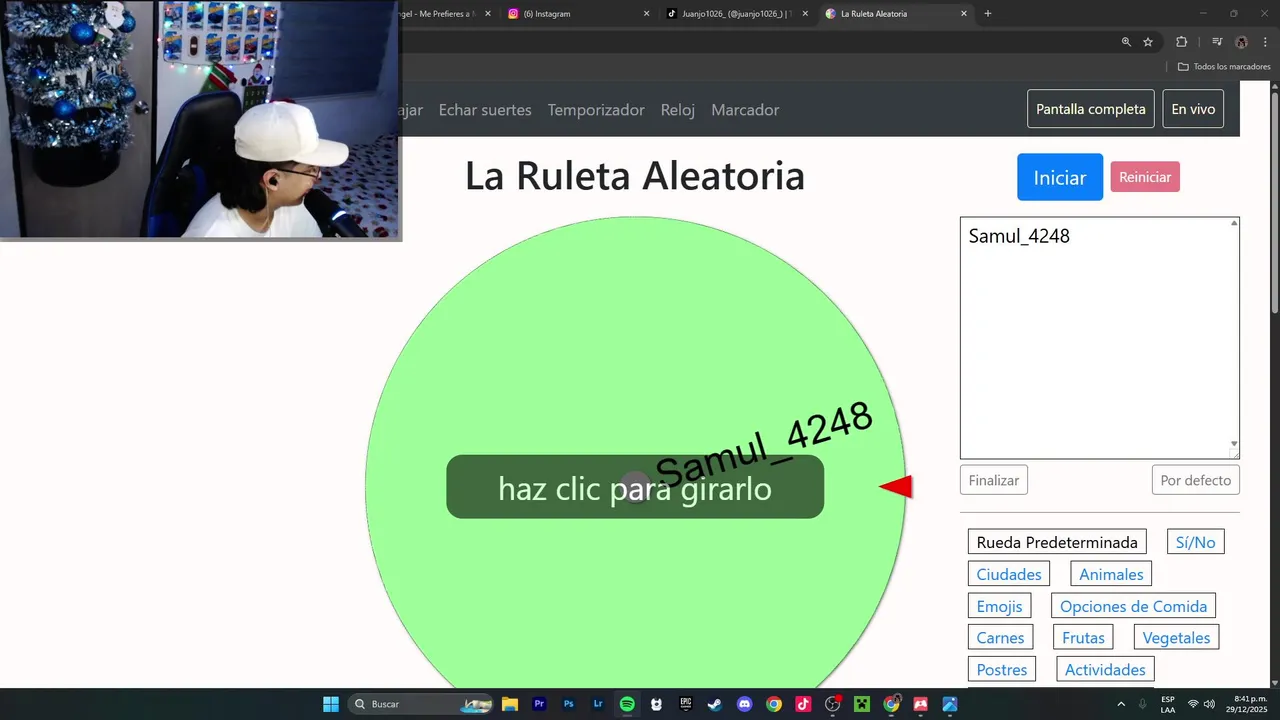Select the Rueda Predeterminada preset

point(1057,542)
